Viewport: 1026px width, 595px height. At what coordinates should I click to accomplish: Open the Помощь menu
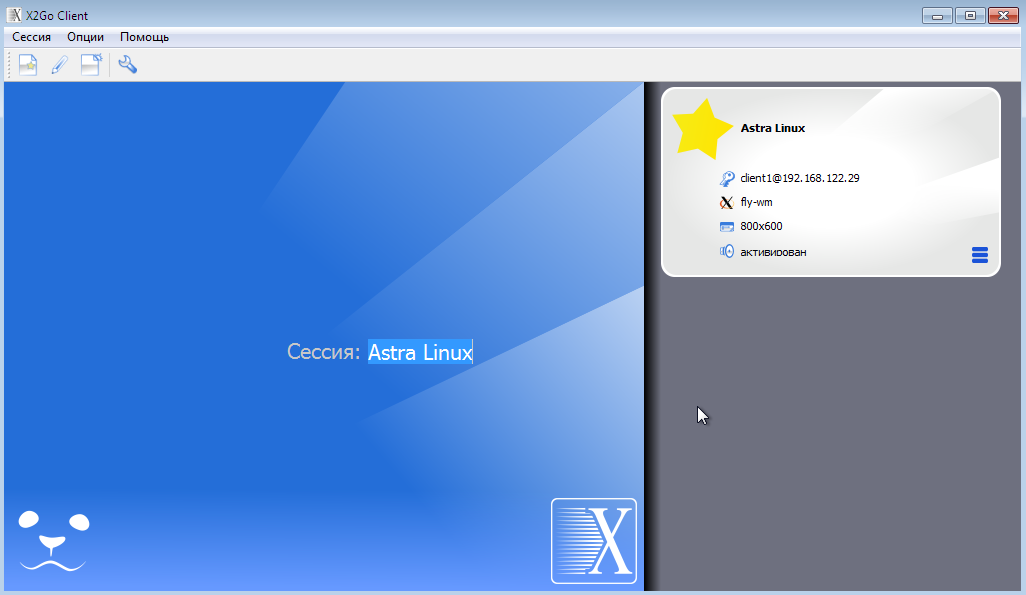144,37
